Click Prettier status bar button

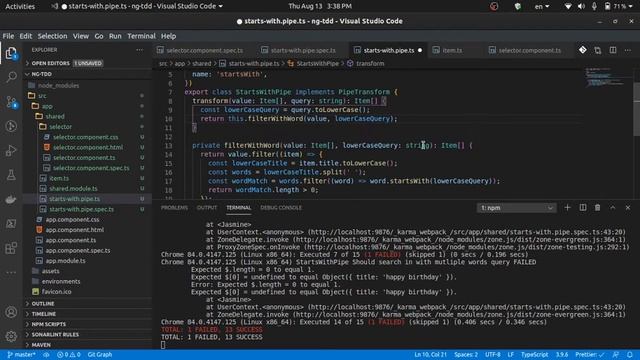pyautogui.click(x=589, y=355)
